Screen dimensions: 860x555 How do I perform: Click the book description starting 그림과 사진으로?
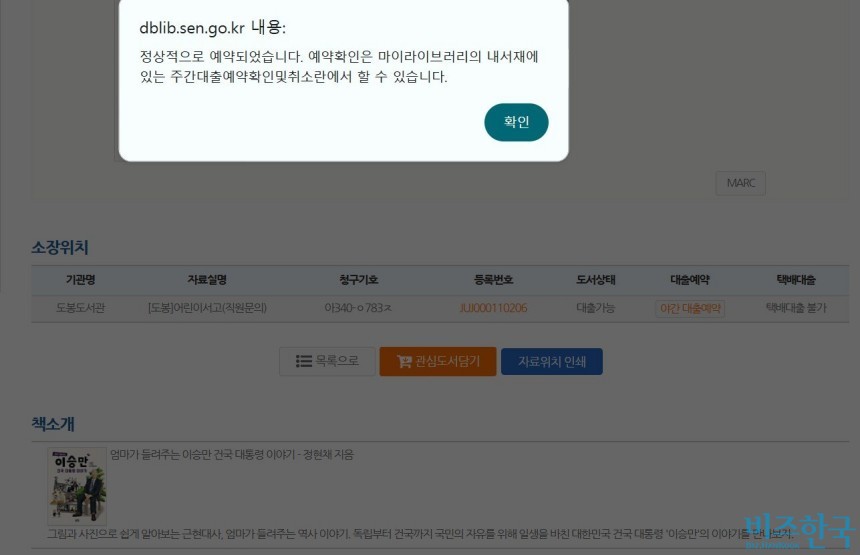point(418,533)
